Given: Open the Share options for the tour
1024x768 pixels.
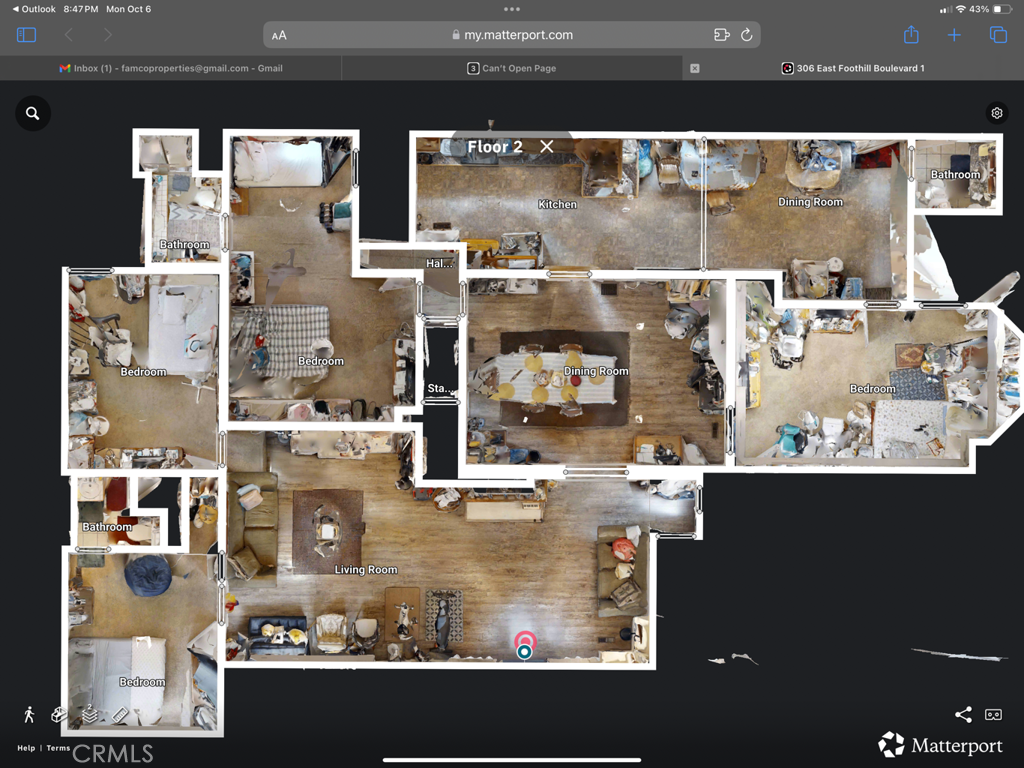Looking at the screenshot, I should (x=963, y=714).
